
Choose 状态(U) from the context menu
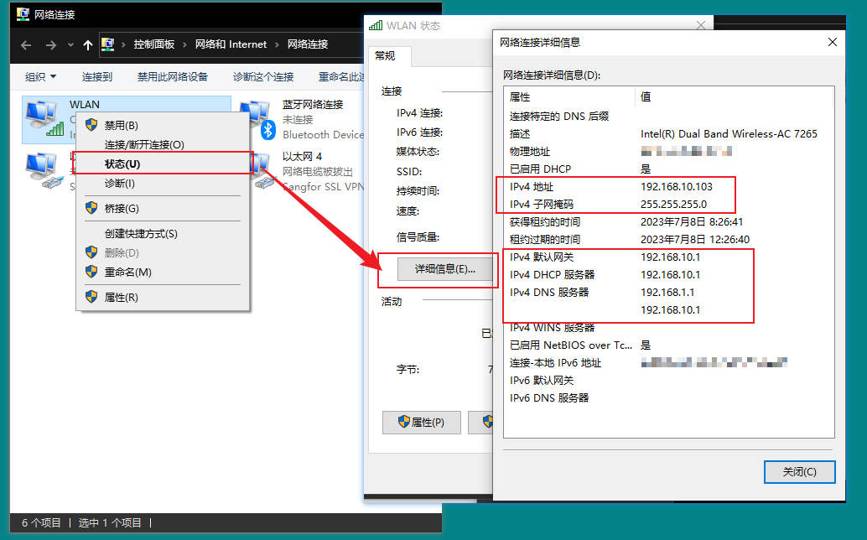point(122,164)
